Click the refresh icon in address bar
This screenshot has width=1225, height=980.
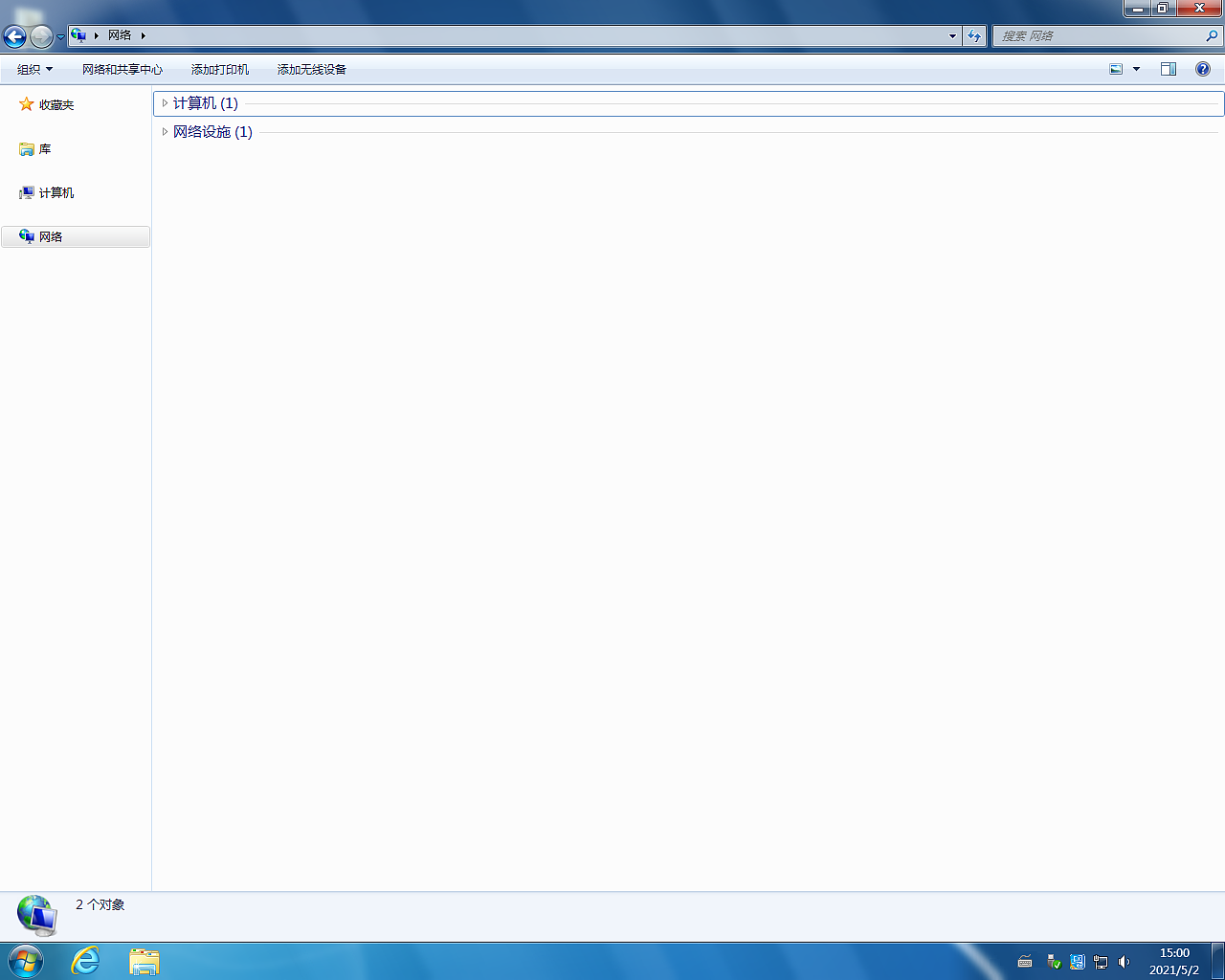pos(973,35)
